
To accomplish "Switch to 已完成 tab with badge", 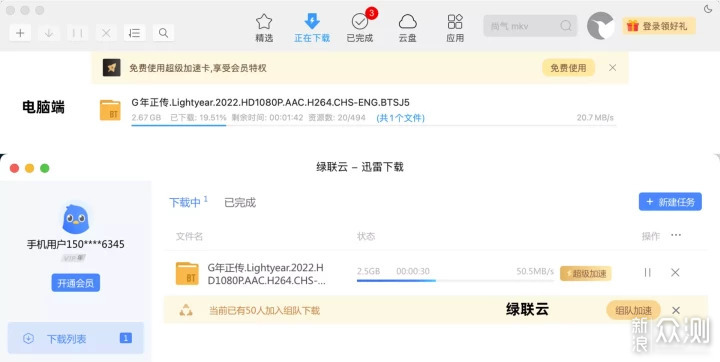I will click(x=360, y=27).
